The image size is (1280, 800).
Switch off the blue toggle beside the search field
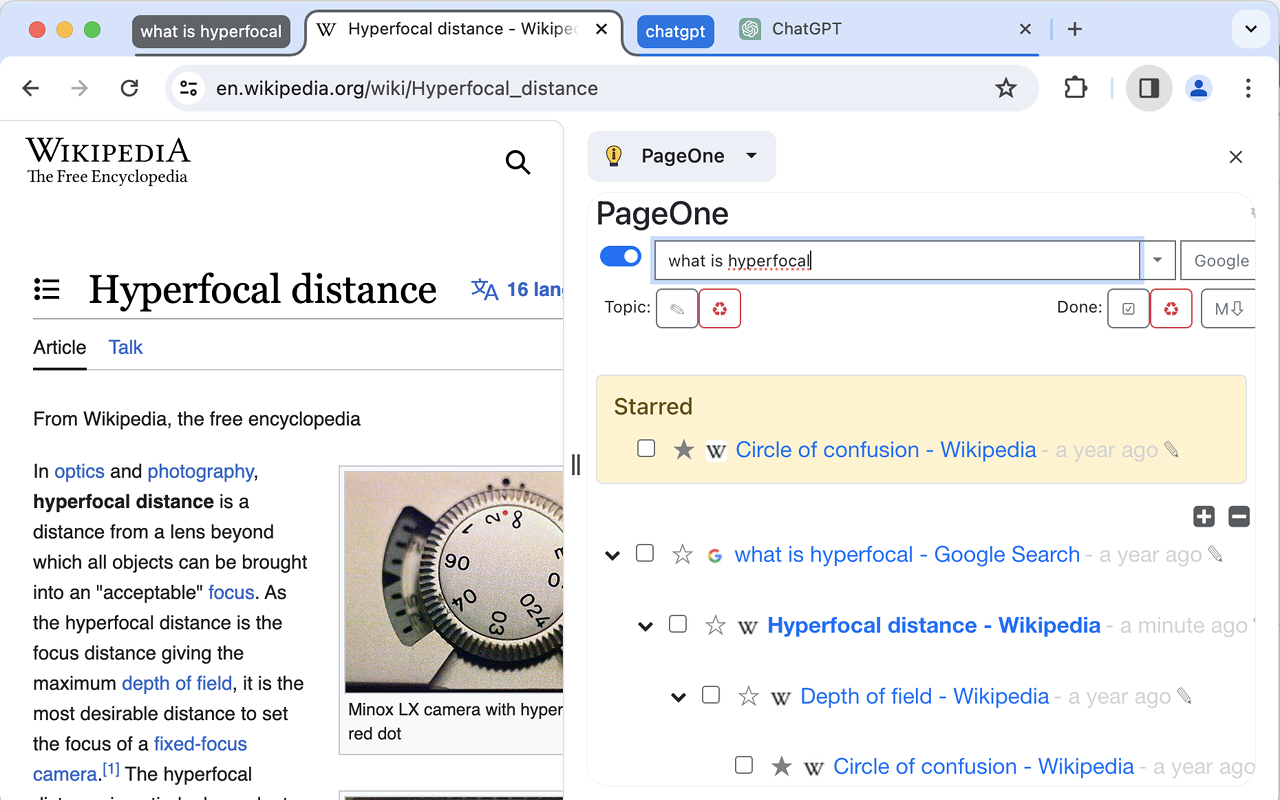pyautogui.click(x=620, y=256)
